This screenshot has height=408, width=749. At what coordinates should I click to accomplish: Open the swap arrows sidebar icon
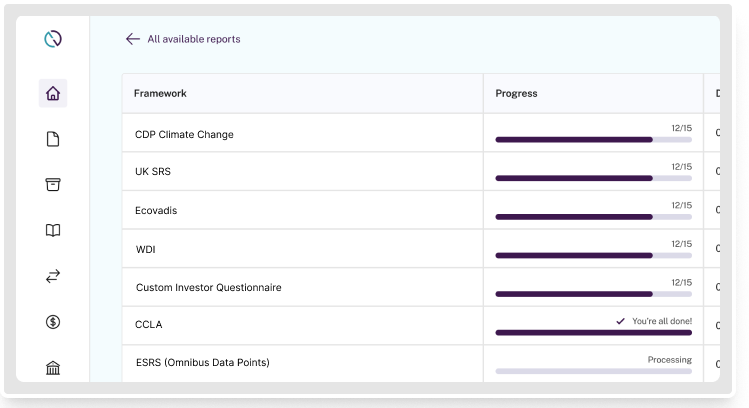click(53, 276)
